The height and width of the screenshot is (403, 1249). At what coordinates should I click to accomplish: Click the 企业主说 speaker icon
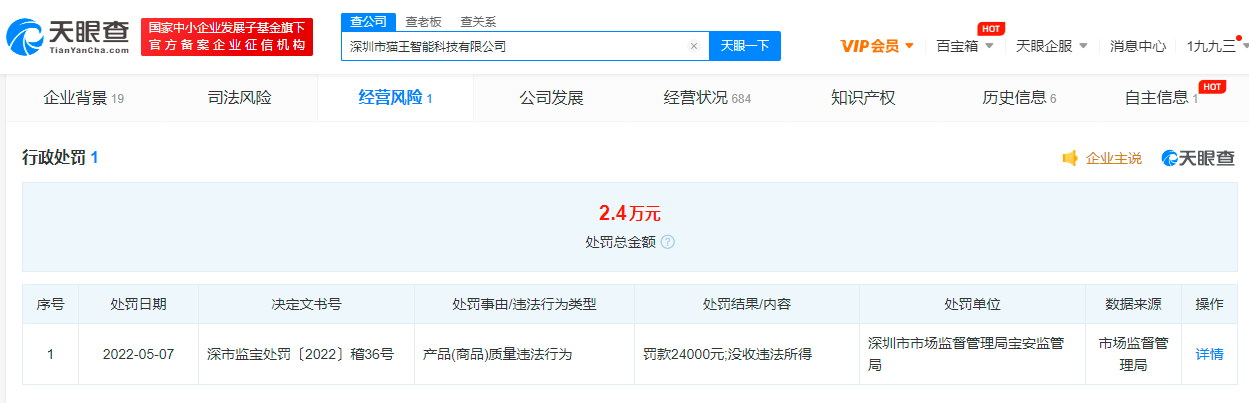coord(1070,158)
